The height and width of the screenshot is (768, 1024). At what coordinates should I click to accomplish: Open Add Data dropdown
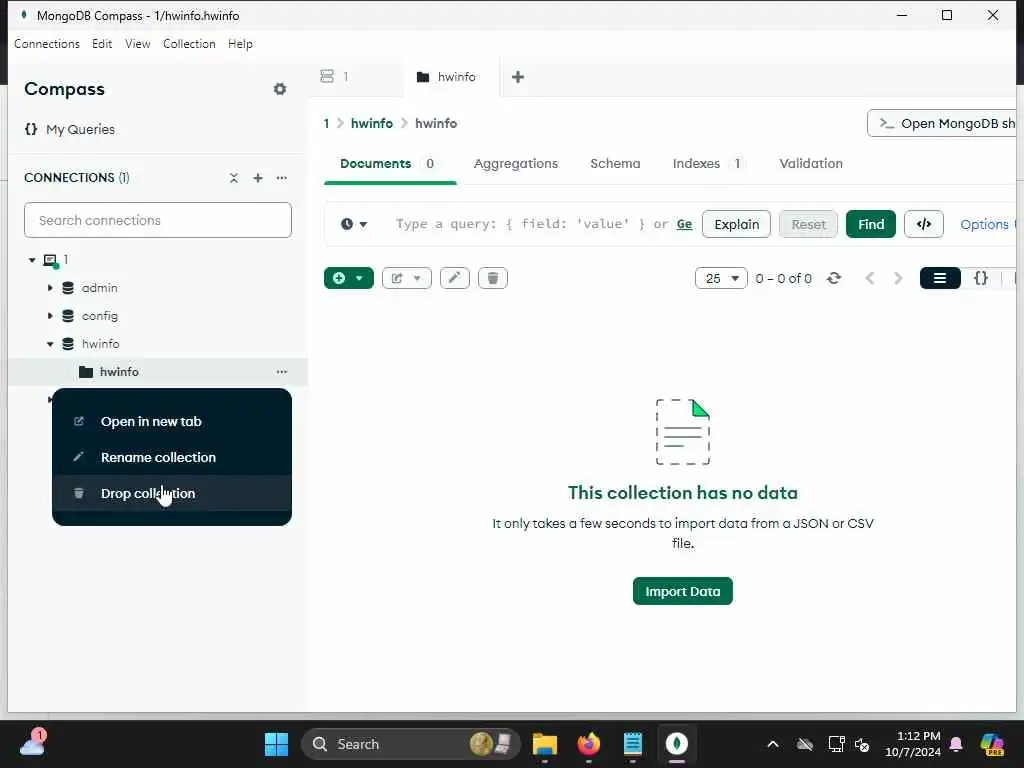click(349, 278)
